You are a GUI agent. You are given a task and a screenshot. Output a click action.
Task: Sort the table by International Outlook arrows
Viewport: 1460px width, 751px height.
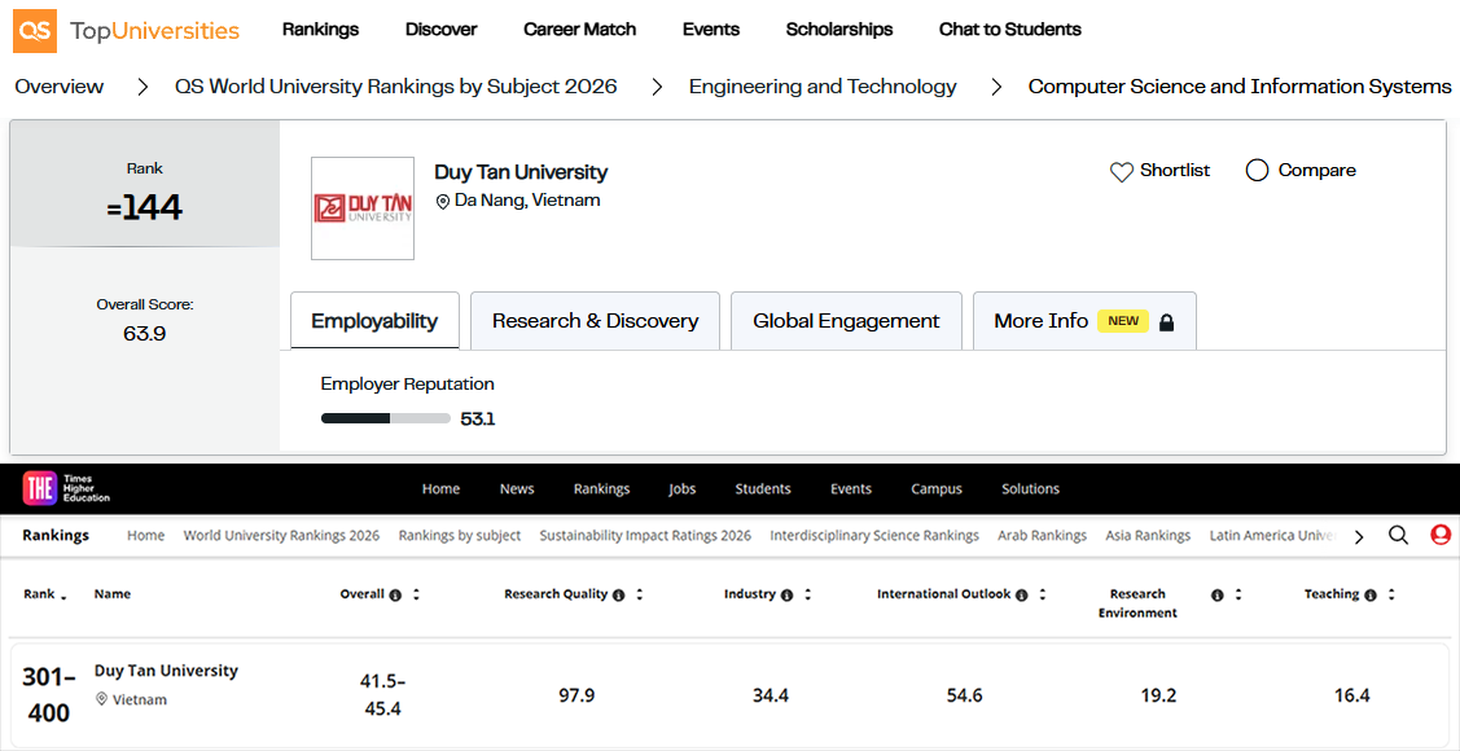[x=1042, y=594]
